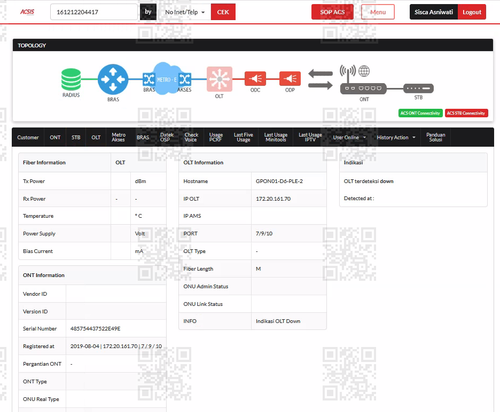This screenshot has height=412, width=500.
Task: Click the red CEK button
Action: (x=223, y=12)
